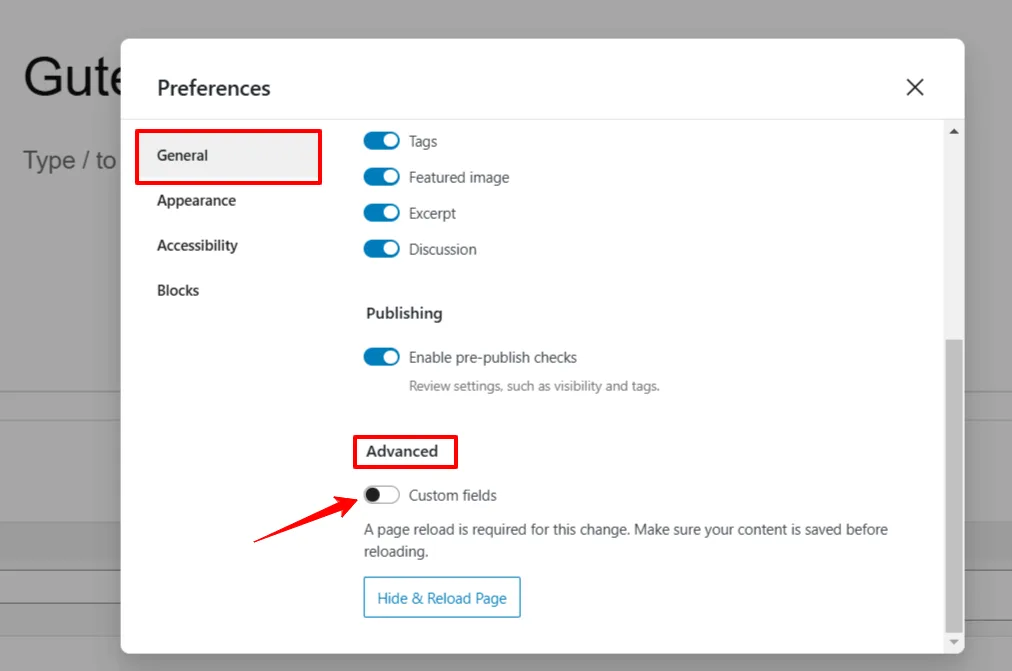Click the Tags label text
This screenshot has width=1012, height=671.
(423, 142)
